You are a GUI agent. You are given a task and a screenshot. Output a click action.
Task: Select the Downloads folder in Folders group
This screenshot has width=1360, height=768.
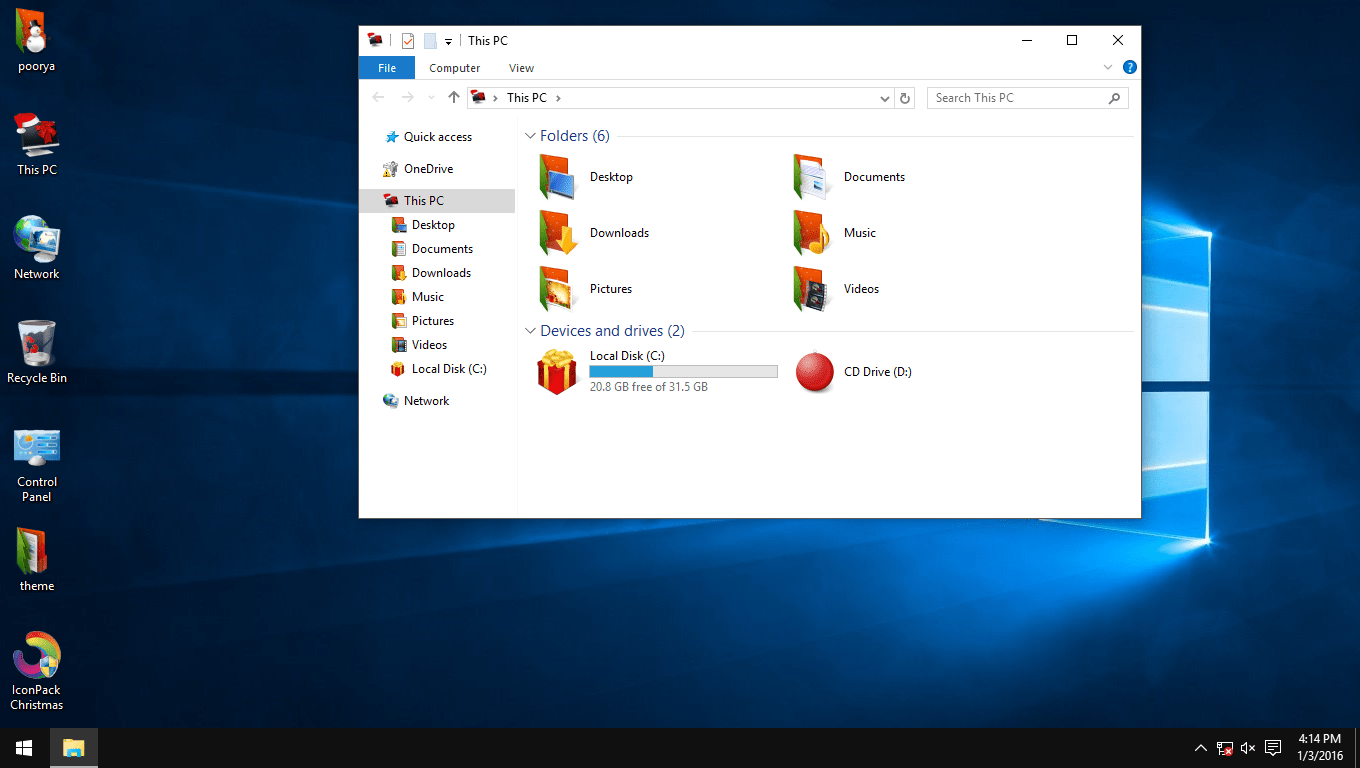pyautogui.click(x=594, y=233)
